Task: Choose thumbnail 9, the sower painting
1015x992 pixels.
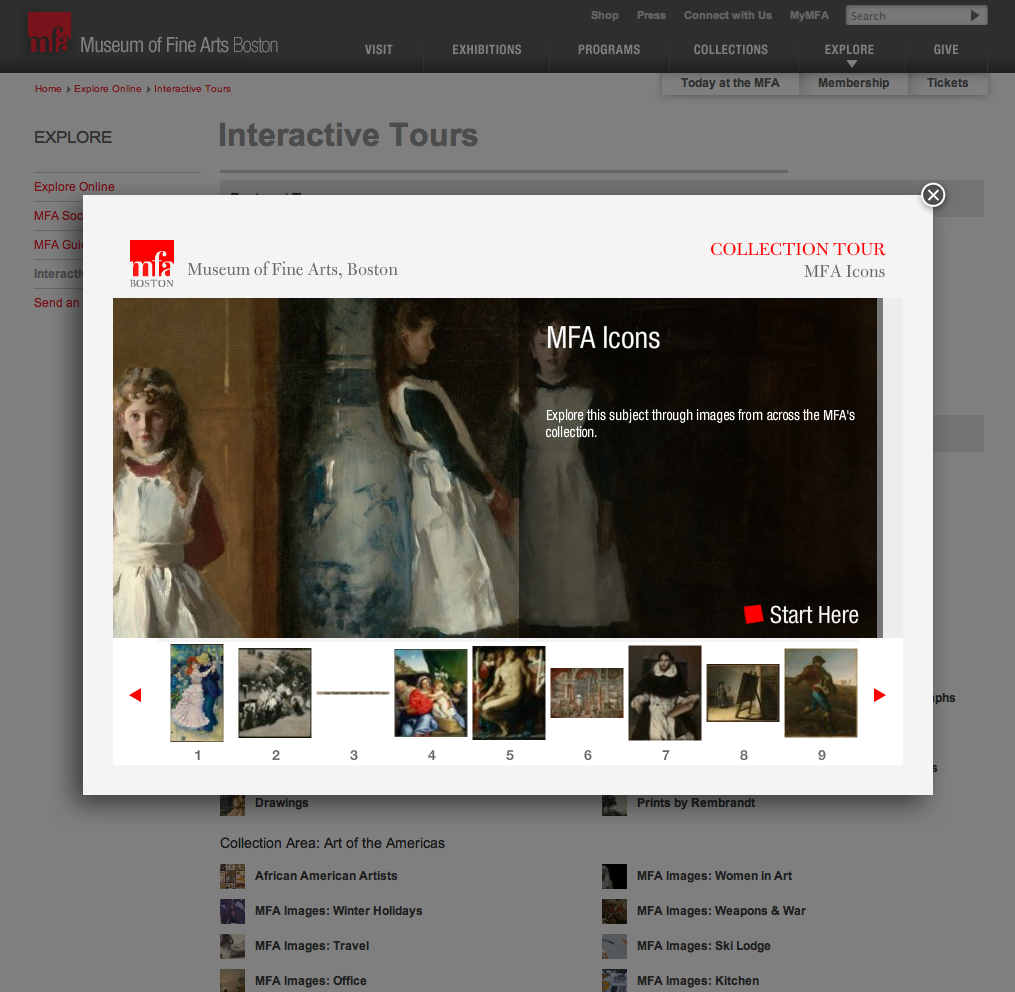Action: (821, 693)
